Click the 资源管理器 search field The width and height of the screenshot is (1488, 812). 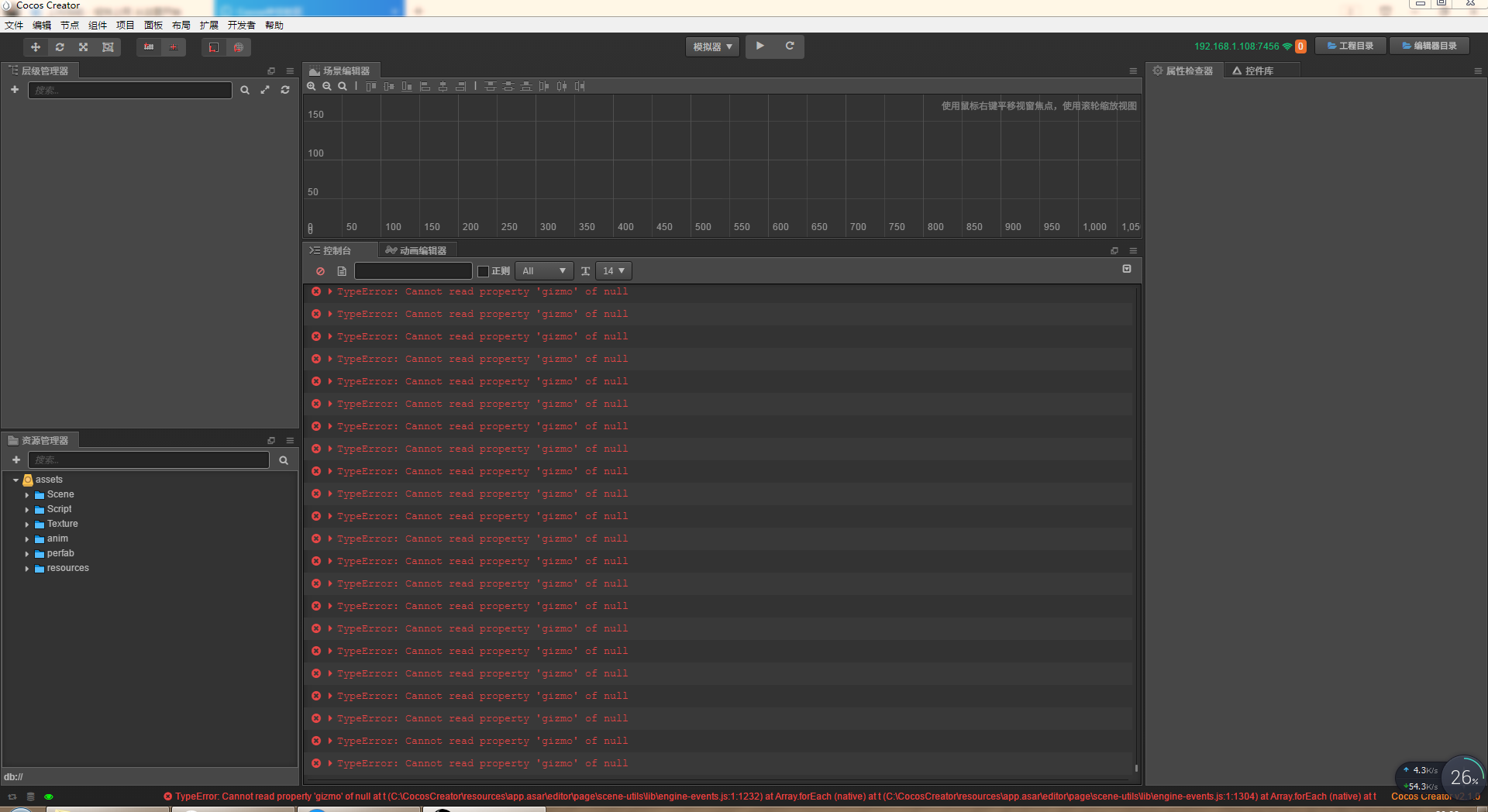pos(149,460)
